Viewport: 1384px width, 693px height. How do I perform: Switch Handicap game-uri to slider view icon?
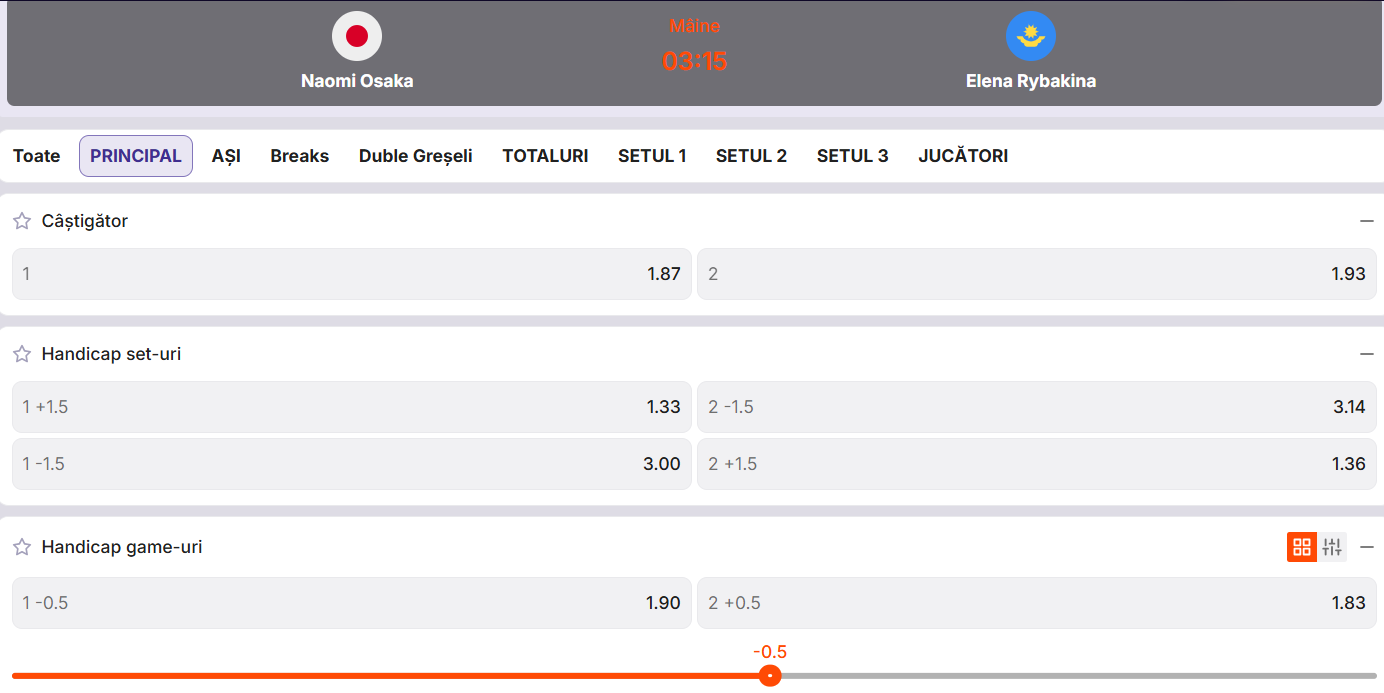click(x=1332, y=547)
